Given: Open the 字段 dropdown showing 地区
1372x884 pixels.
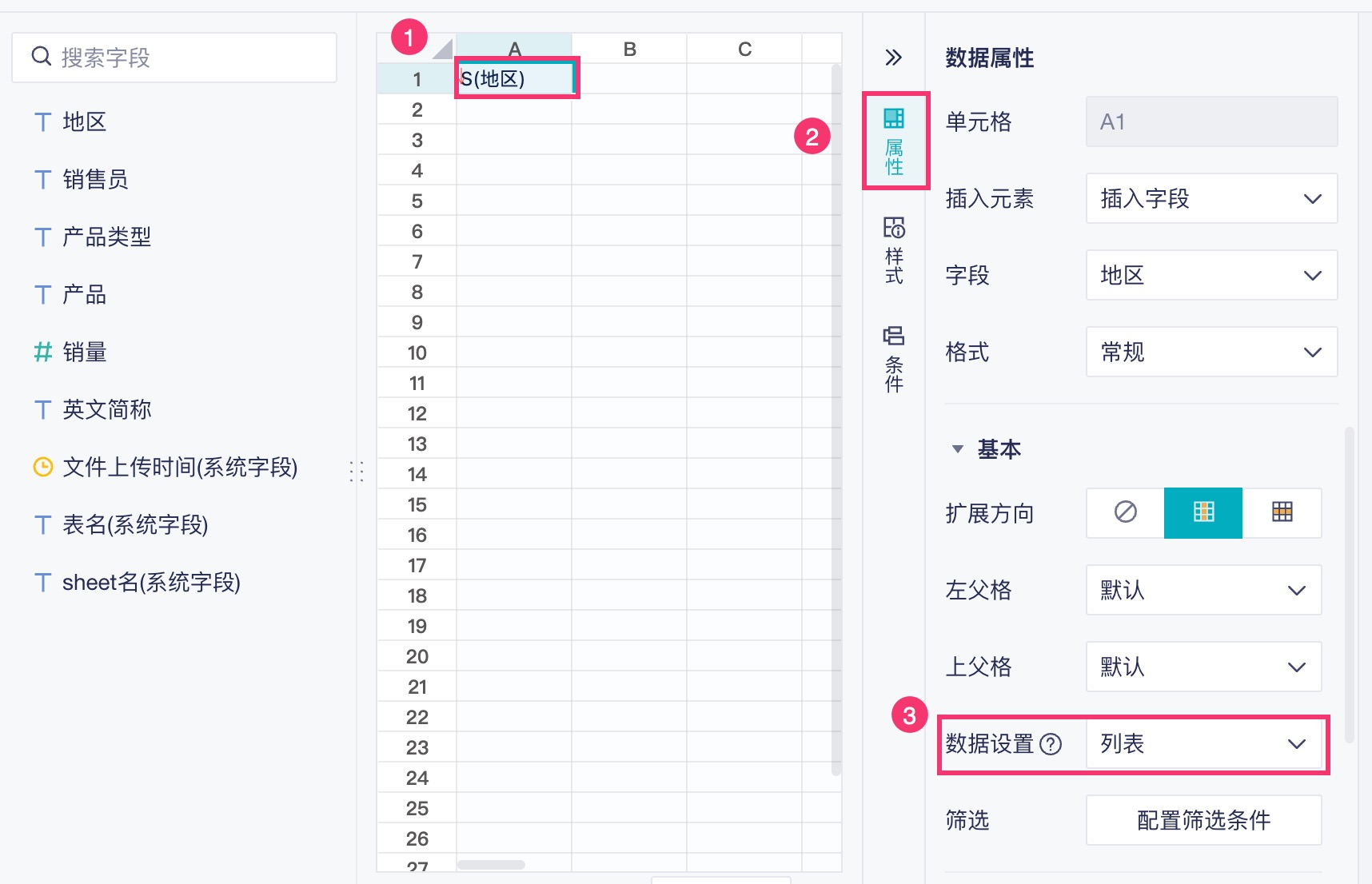Looking at the screenshot, I should point(1210,275).
